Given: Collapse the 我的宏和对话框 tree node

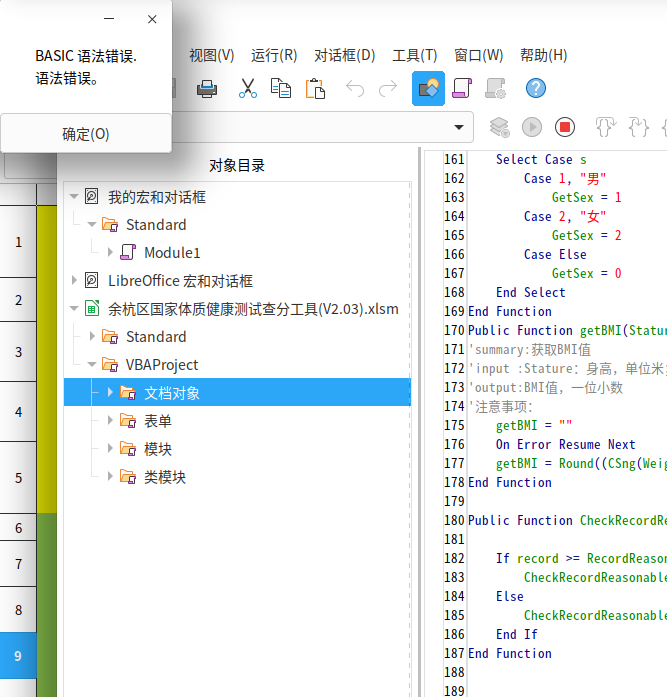Looking at the screenshot, I should click(74, 197).
